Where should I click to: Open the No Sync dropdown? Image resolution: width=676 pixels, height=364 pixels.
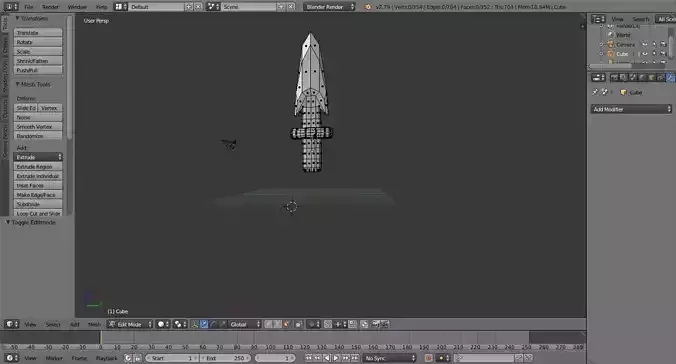click(x=390, y=358)
